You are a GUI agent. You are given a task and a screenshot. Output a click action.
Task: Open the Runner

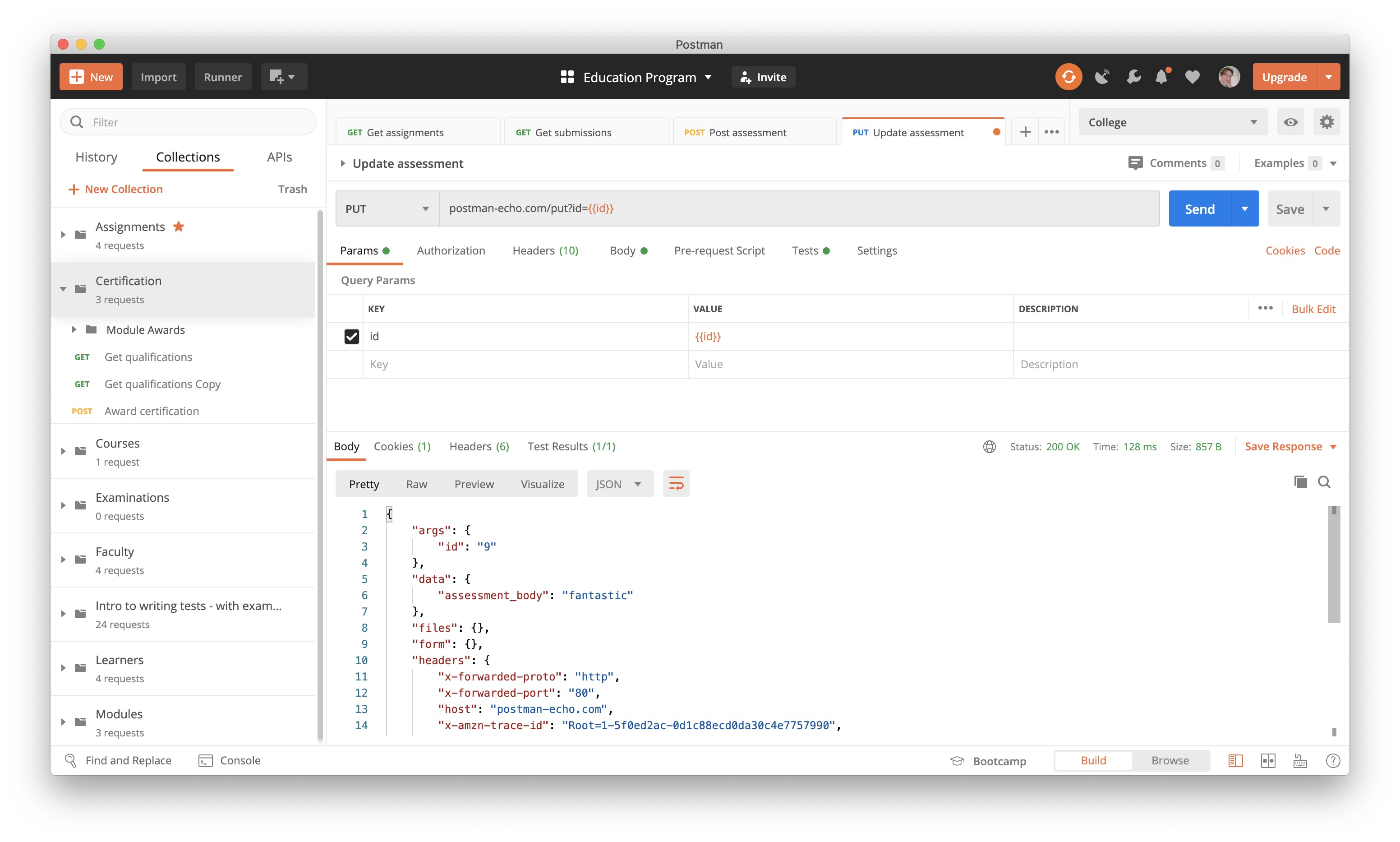pos(222,77)
